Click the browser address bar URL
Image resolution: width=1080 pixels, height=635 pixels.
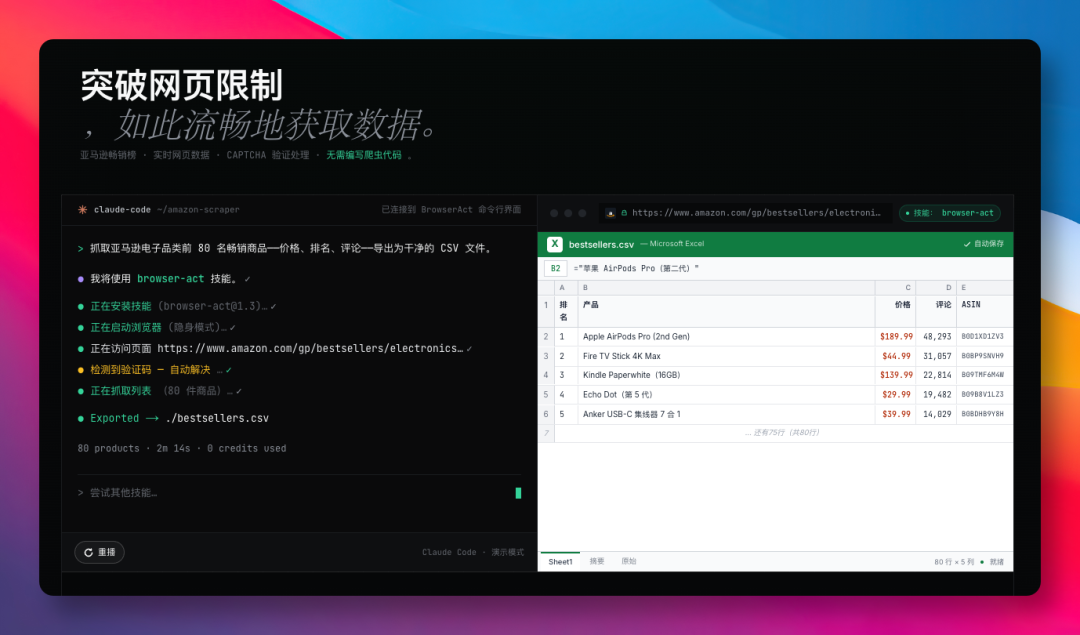tap(756, 213)
